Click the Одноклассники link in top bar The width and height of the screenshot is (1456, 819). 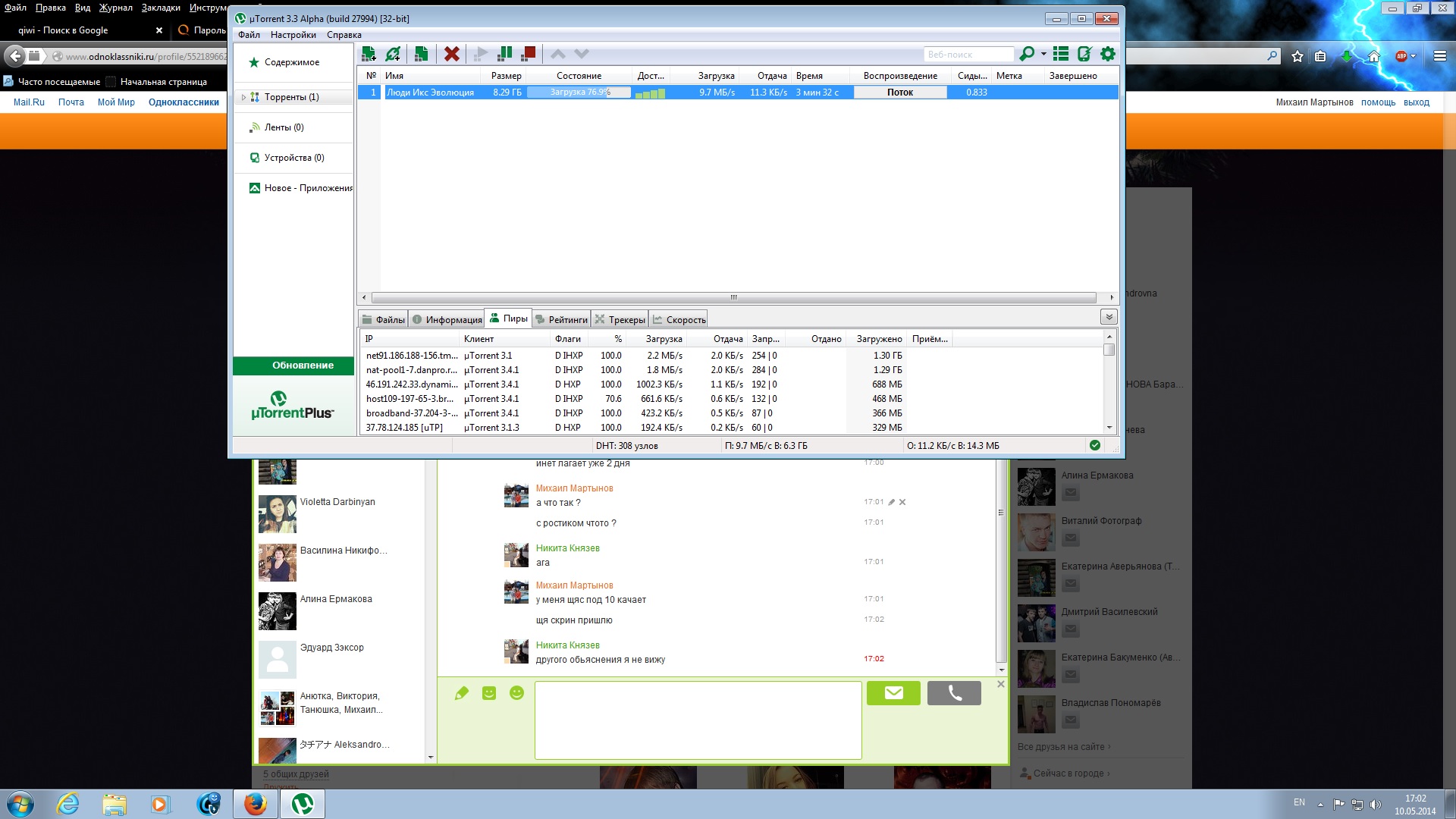(184, 102)
